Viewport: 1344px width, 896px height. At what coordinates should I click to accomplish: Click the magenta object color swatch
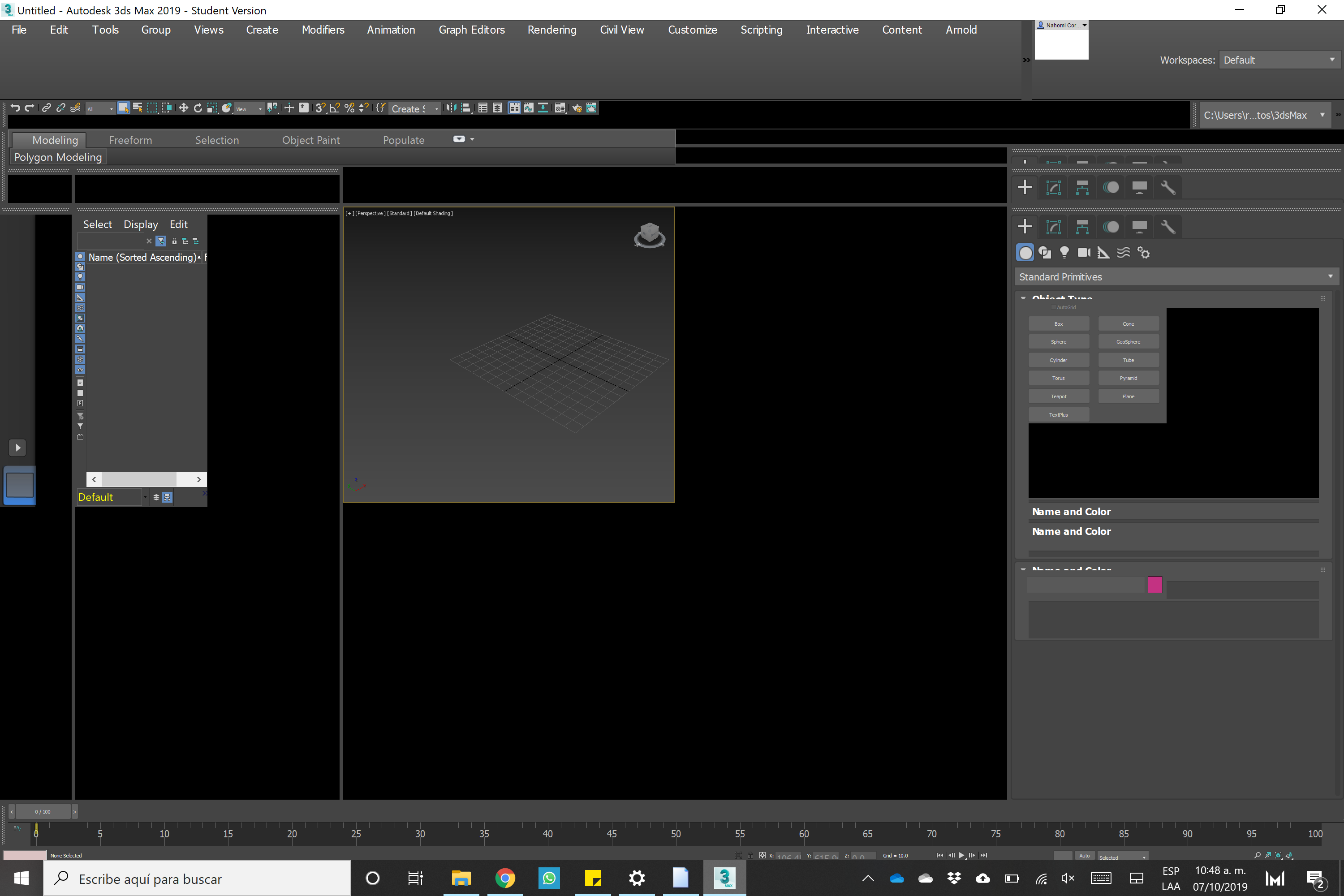pos(1154,585)
